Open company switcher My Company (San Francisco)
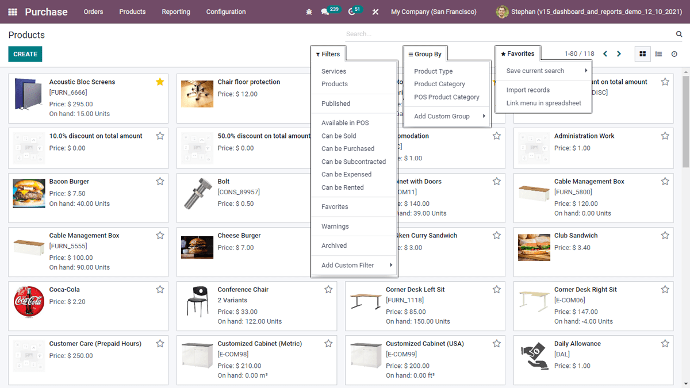 (433, 12)
